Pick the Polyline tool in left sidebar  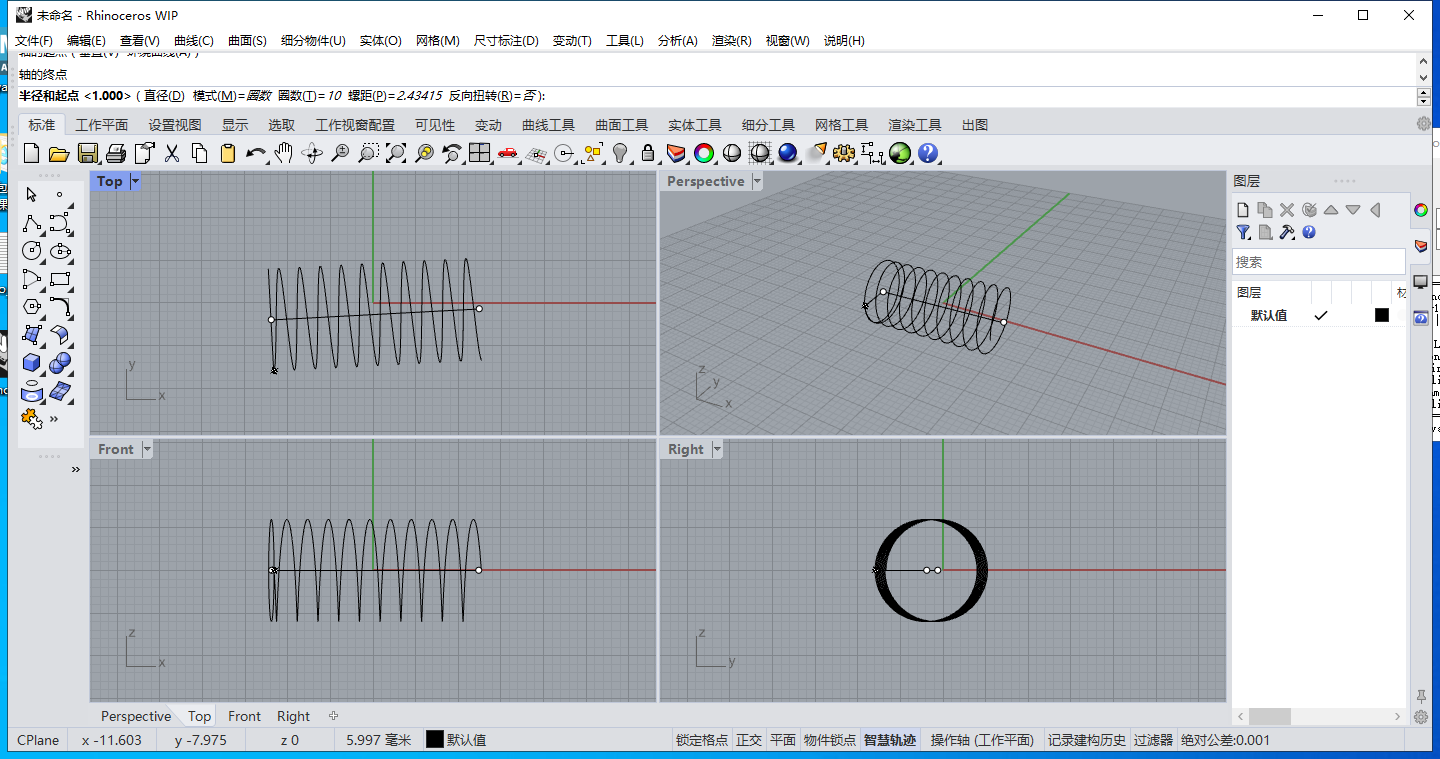32,222
